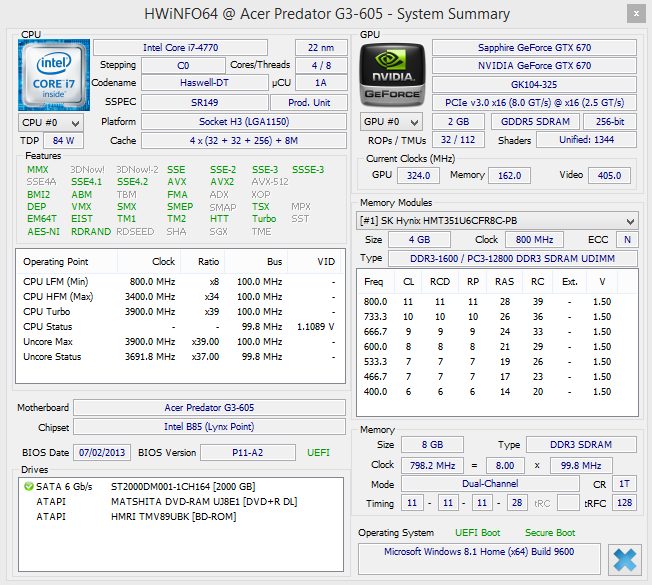Screen dimensions: 652x585
Task: Click the PCIe v3.0 x16 link field
Action: click(x=534, y=103)
